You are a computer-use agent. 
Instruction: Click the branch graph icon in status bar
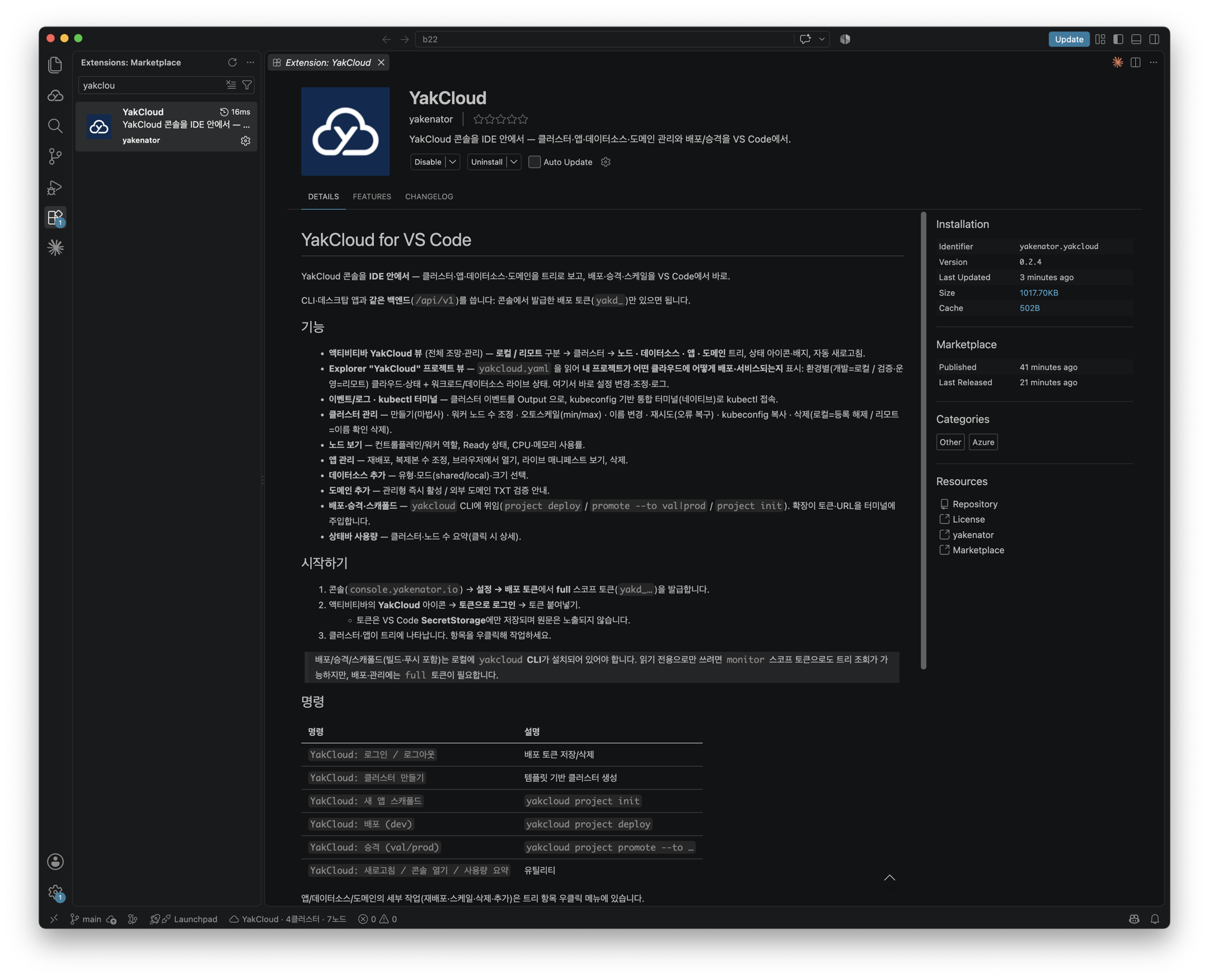tap(133, 919)
